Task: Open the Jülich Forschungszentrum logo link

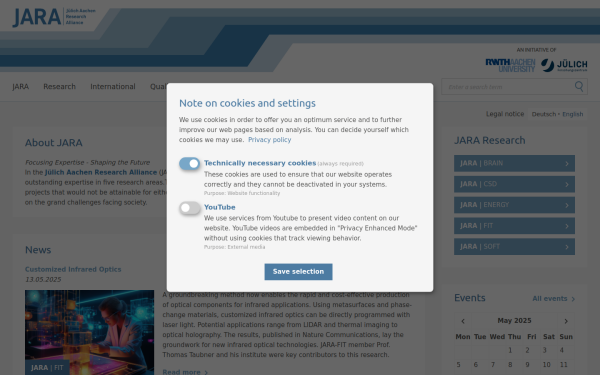Action: click(564, 65)
